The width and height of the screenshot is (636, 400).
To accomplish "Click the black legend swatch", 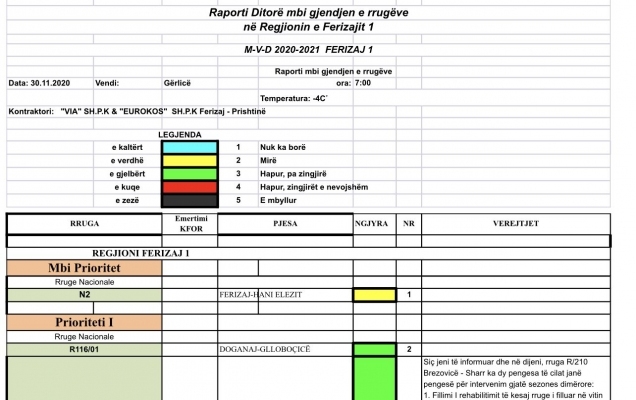I will (x=190, y=201).
